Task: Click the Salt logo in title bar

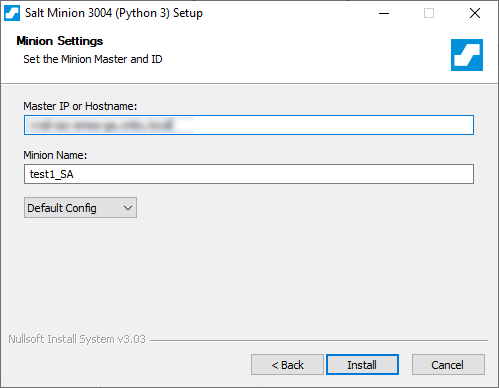Action: (12, 13)
